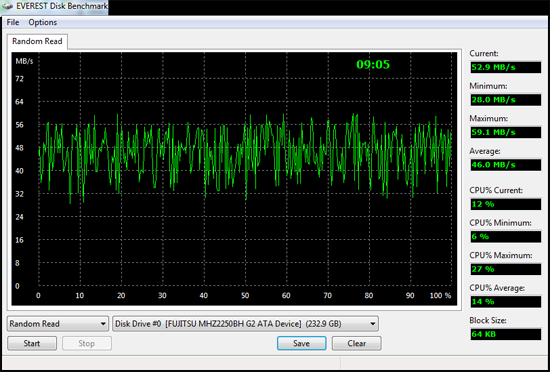Click the Maximum value 59.1 MB/s
This screenshot has width=550, height=372.
505,133
